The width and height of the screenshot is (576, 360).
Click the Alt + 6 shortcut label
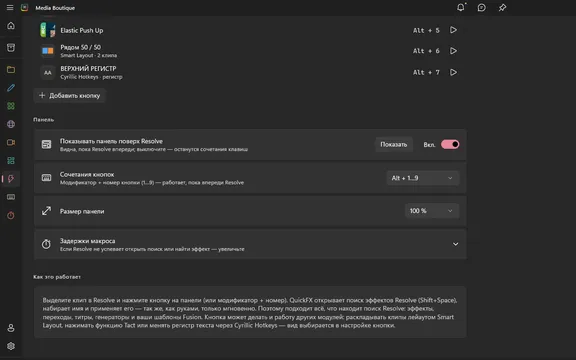pyautogui.click(x=426, y=51)
